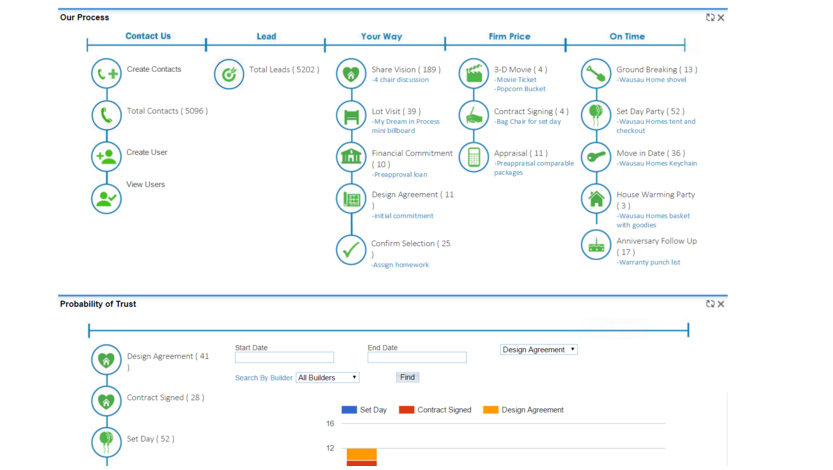Click the Contract Signing hand icon
Image resolution: width=833 pixels, height=470 pixels.
[x=474, y=115]
